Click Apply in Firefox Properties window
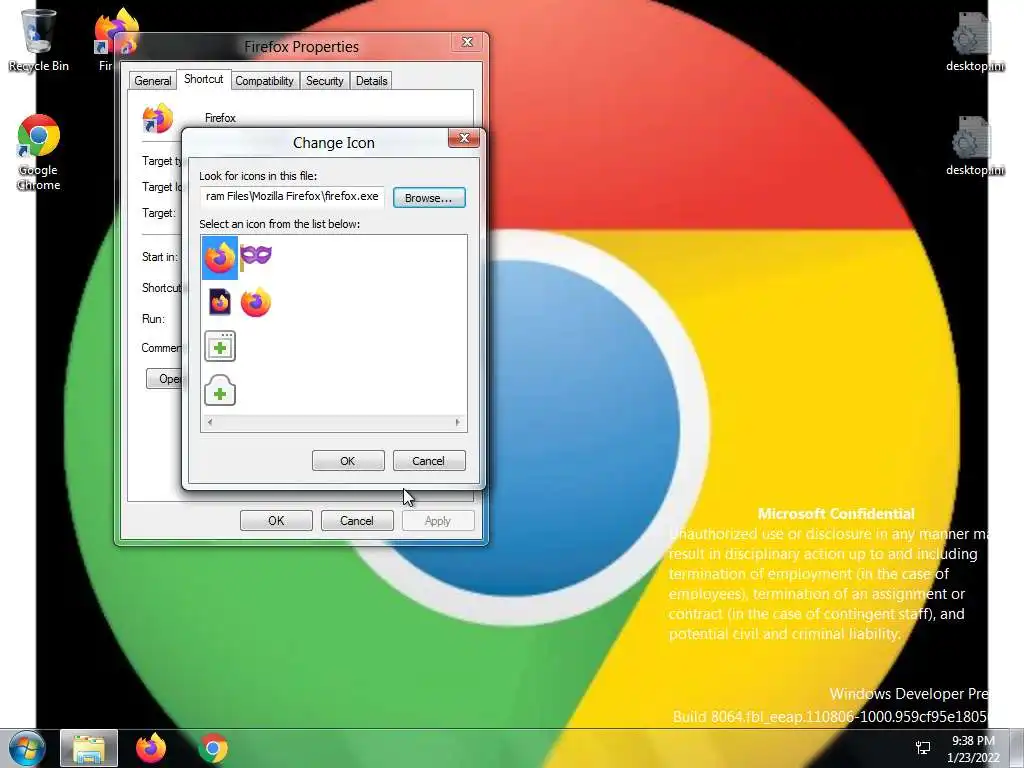Viewport: 1024px width, 768px height. (438, 520)
